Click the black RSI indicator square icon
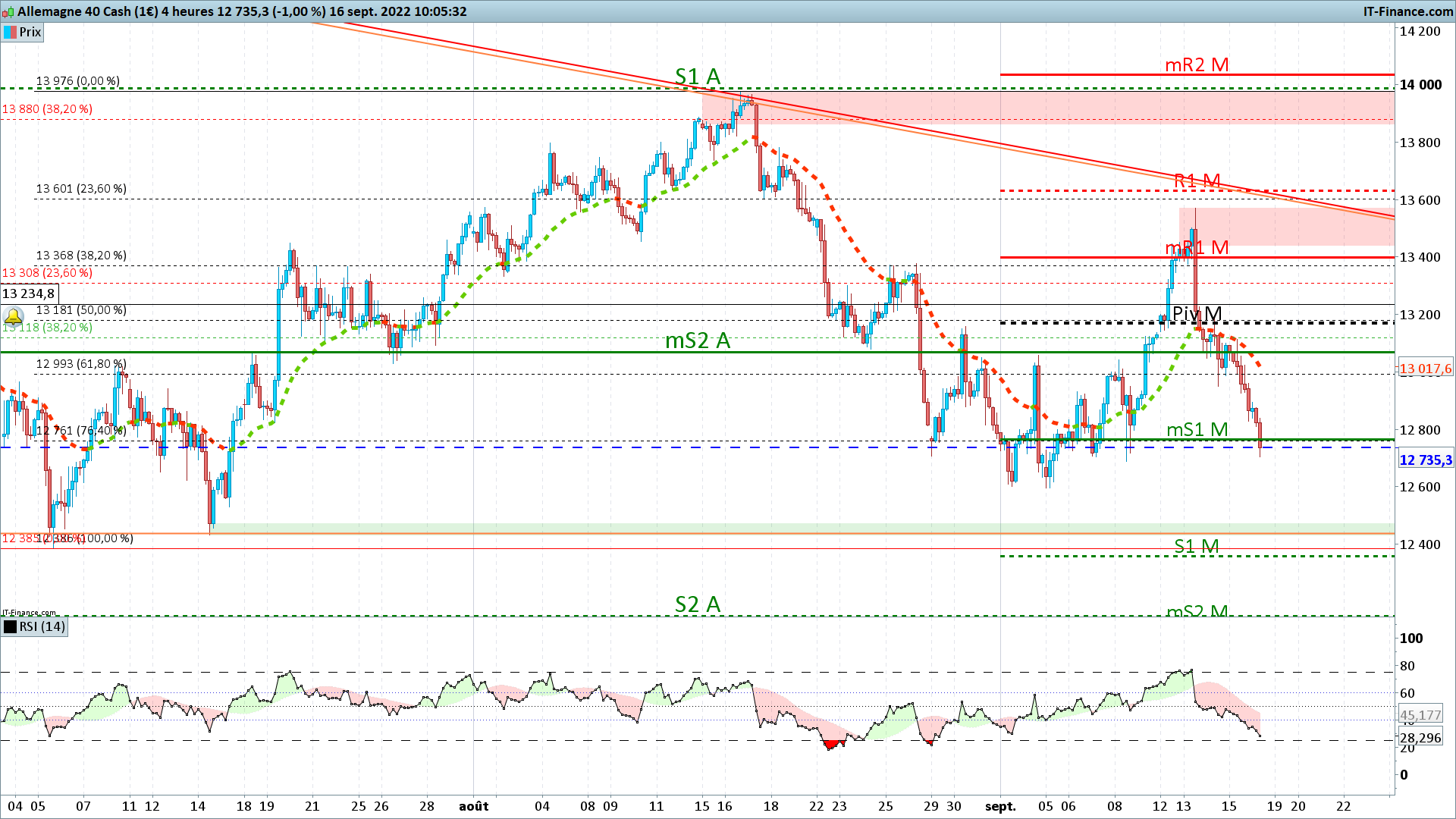This screenshot has width=1456, height=819. click(10, 626)
